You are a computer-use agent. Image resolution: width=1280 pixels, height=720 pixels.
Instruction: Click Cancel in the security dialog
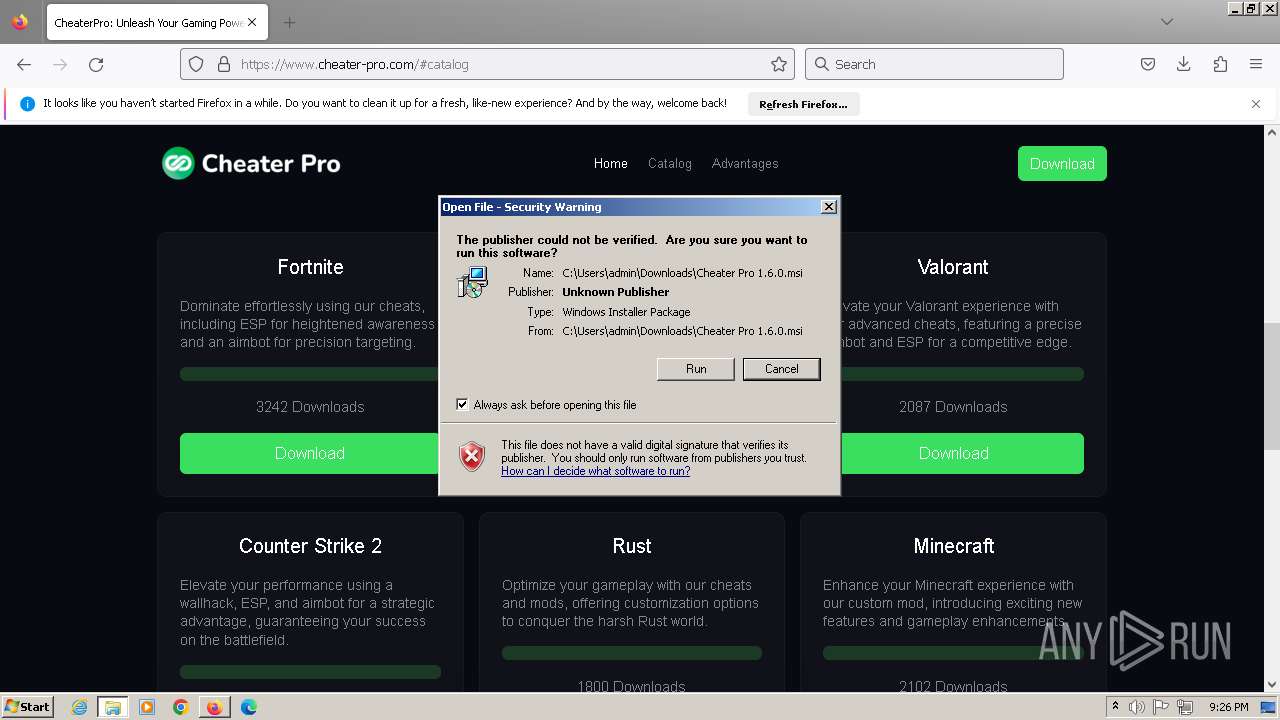[x=781, y=369]
